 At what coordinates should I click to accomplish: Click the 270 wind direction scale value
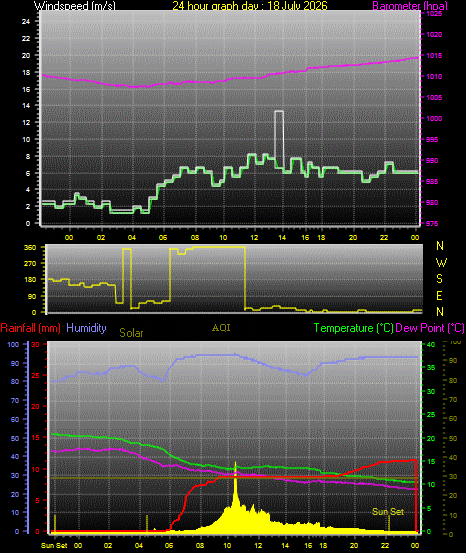(30, 263)
